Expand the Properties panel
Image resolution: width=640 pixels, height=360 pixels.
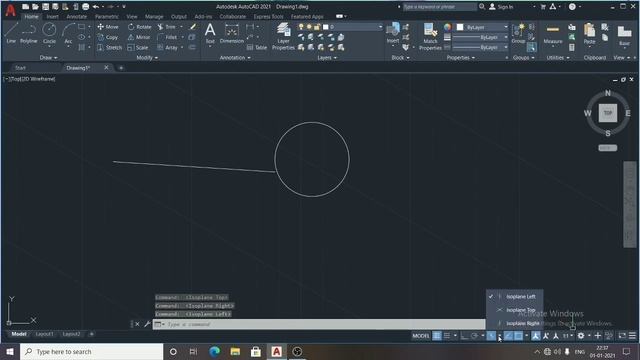tap(460, 58)
